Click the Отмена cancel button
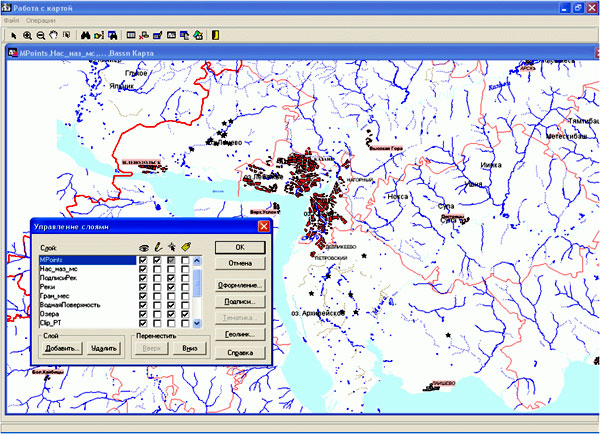This screenshot has height=434, width=600. click(240, 263)
